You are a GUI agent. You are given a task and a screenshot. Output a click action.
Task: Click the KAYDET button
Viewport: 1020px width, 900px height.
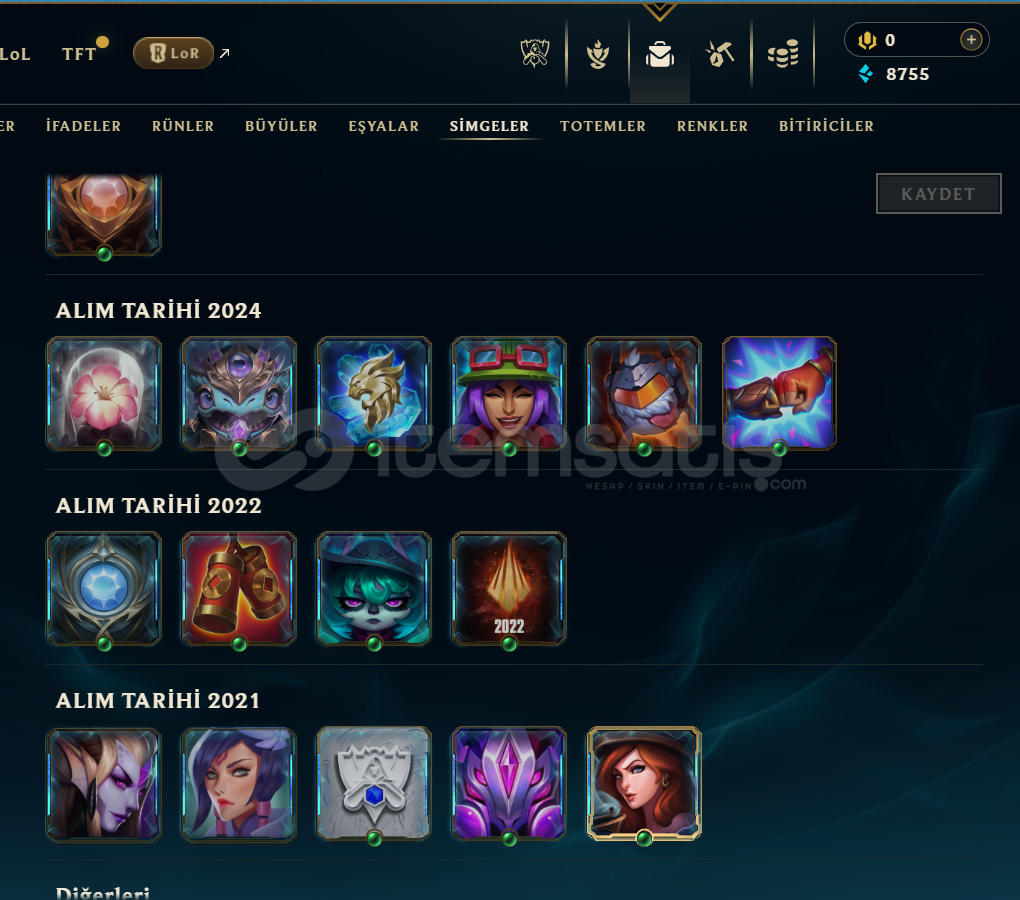938,194
